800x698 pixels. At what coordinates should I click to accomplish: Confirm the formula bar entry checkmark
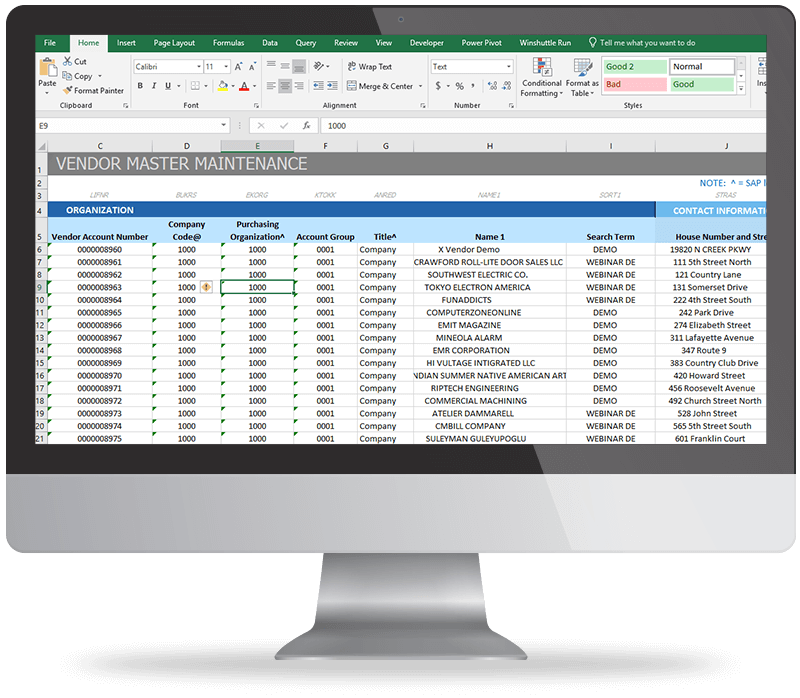point(284,126)
